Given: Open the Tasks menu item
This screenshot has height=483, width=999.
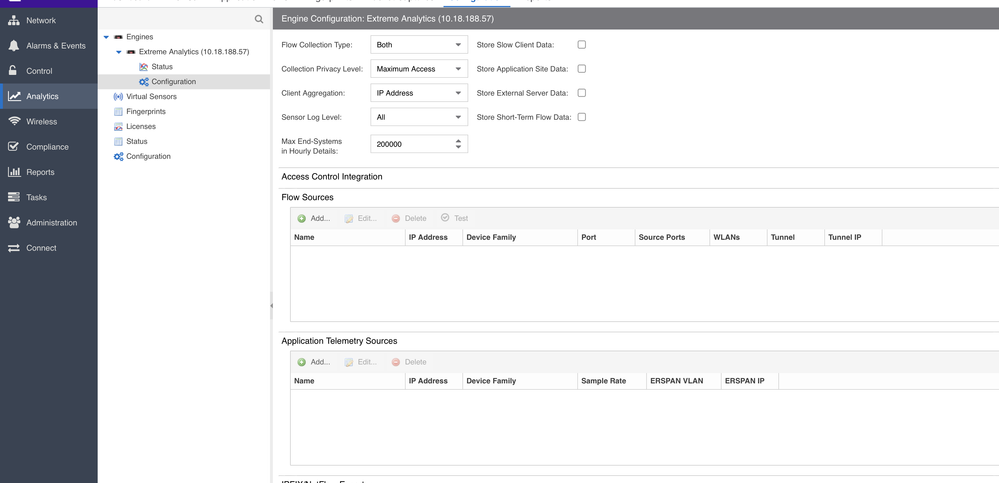Looking at the screenshot, I should 36,198.
